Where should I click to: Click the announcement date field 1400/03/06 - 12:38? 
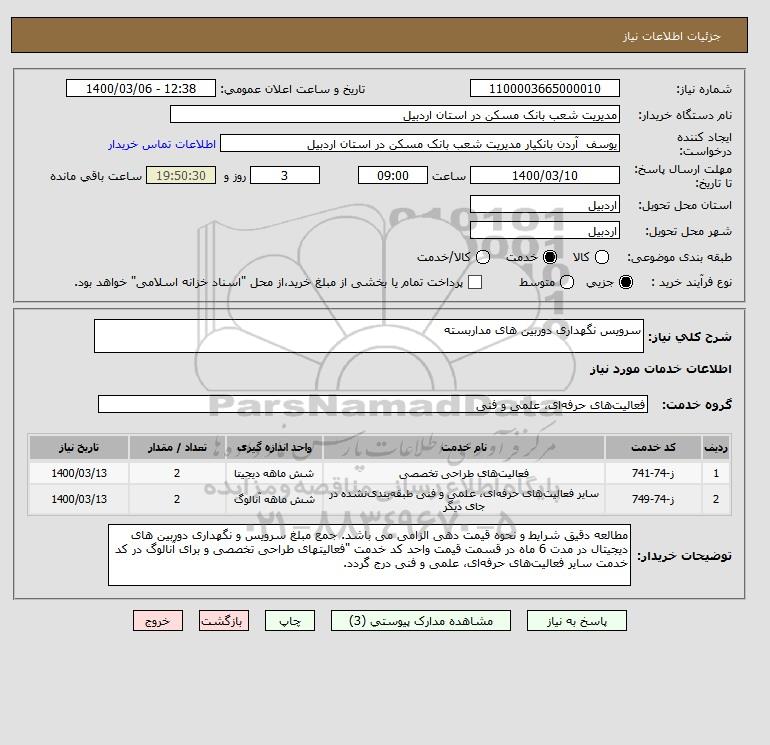click(141, 88)
